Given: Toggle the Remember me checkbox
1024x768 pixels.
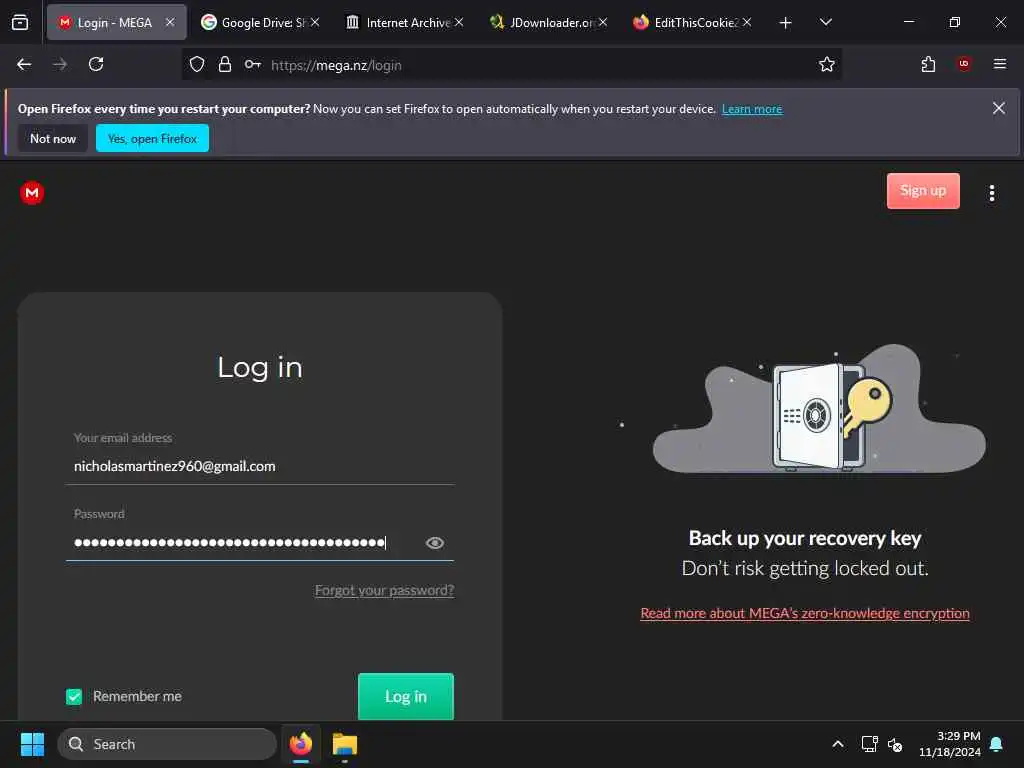Looking at the screenshot, I should click(x=74, y=696).
